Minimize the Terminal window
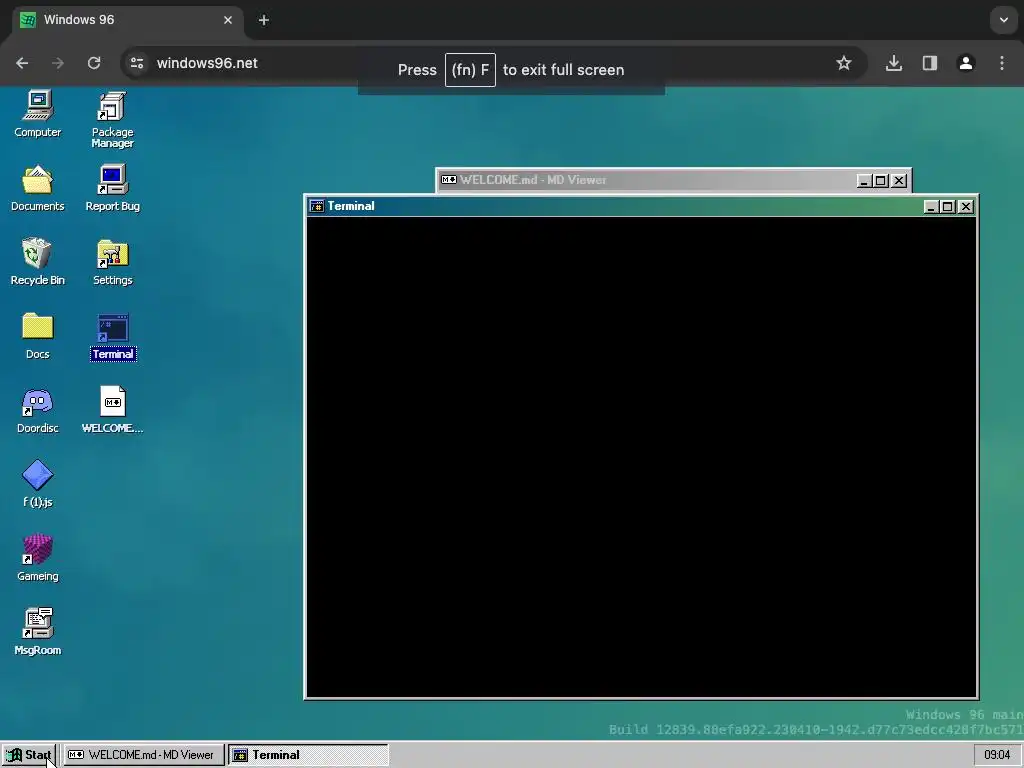The height and width of the screenshot is (768, 1024). [x=931, y=207]
